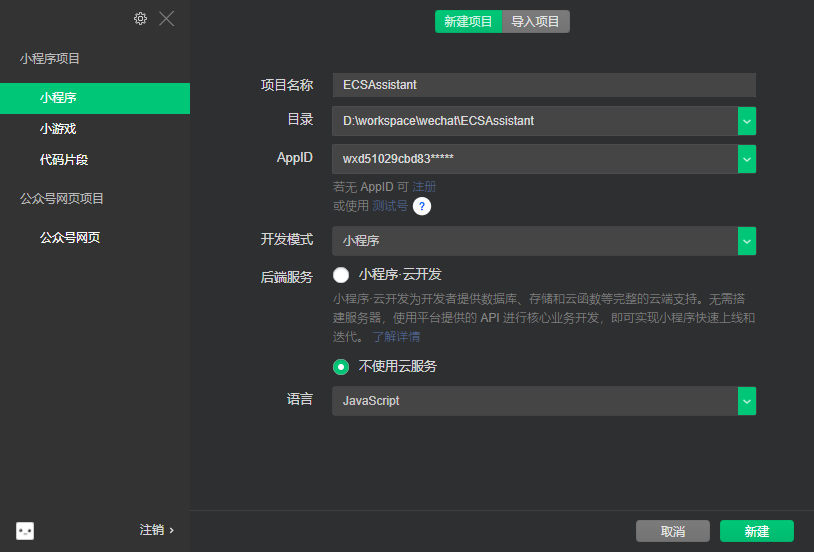This screenshot has height=552, width=814.
Task: Click the 新建 create button
Action: [x=756, y=531]
